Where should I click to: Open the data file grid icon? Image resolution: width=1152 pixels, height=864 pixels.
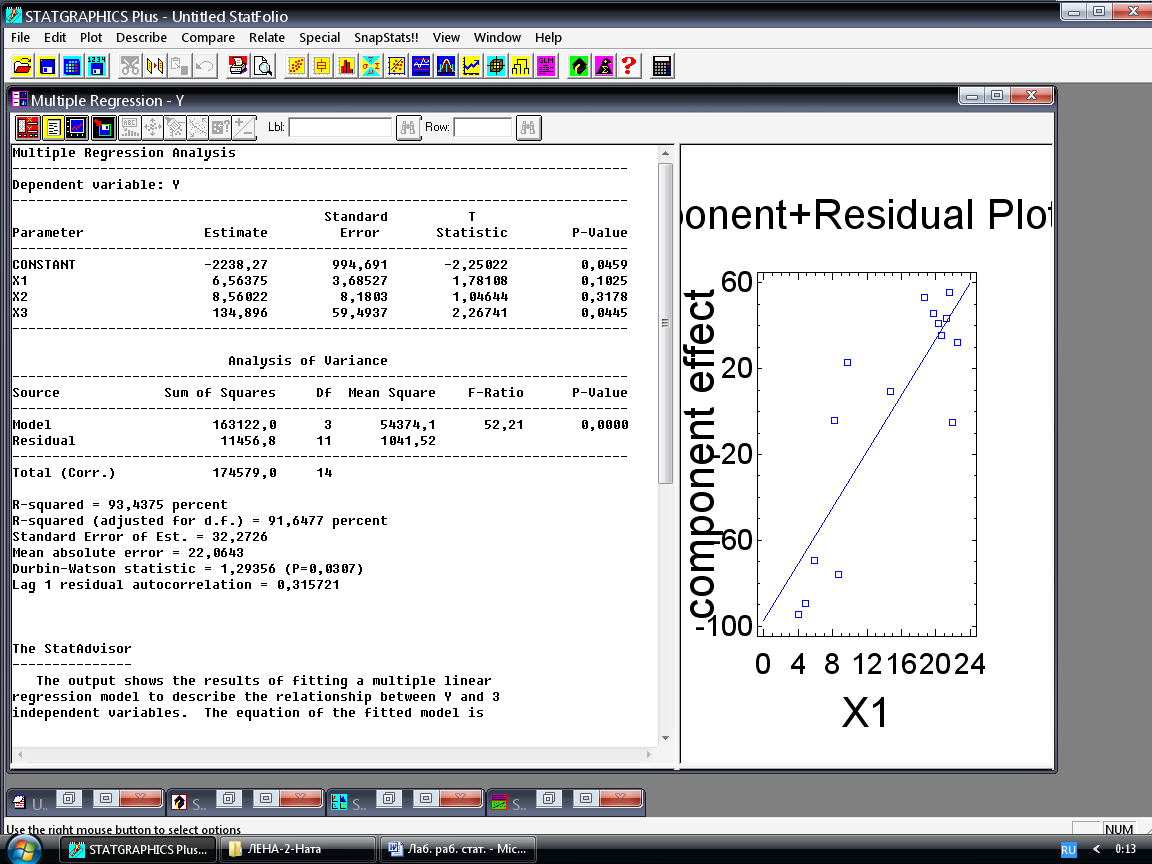tap(72, 66)
